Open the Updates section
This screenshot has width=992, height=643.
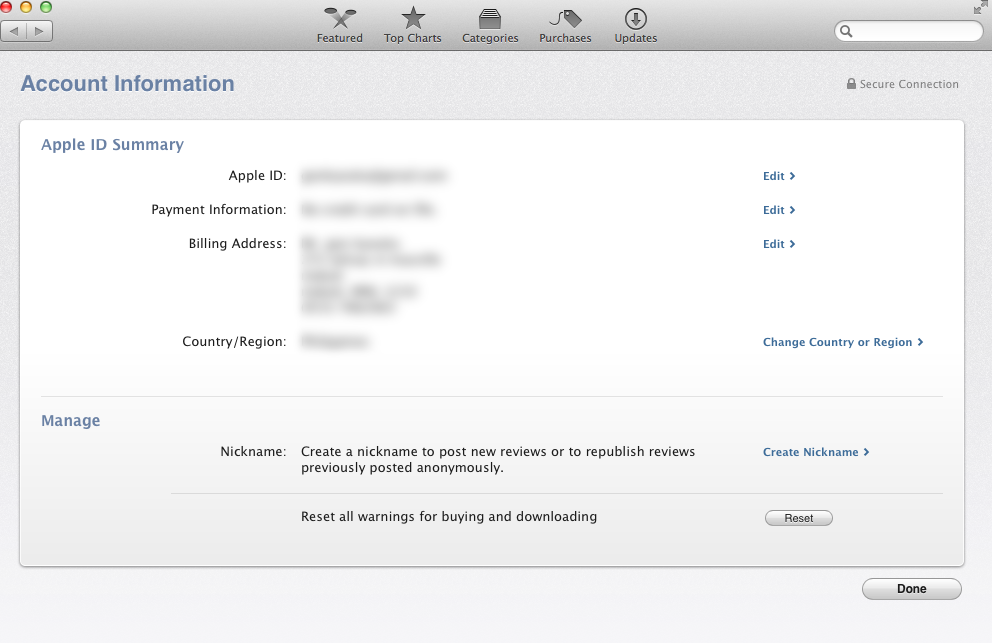point(636,26)
